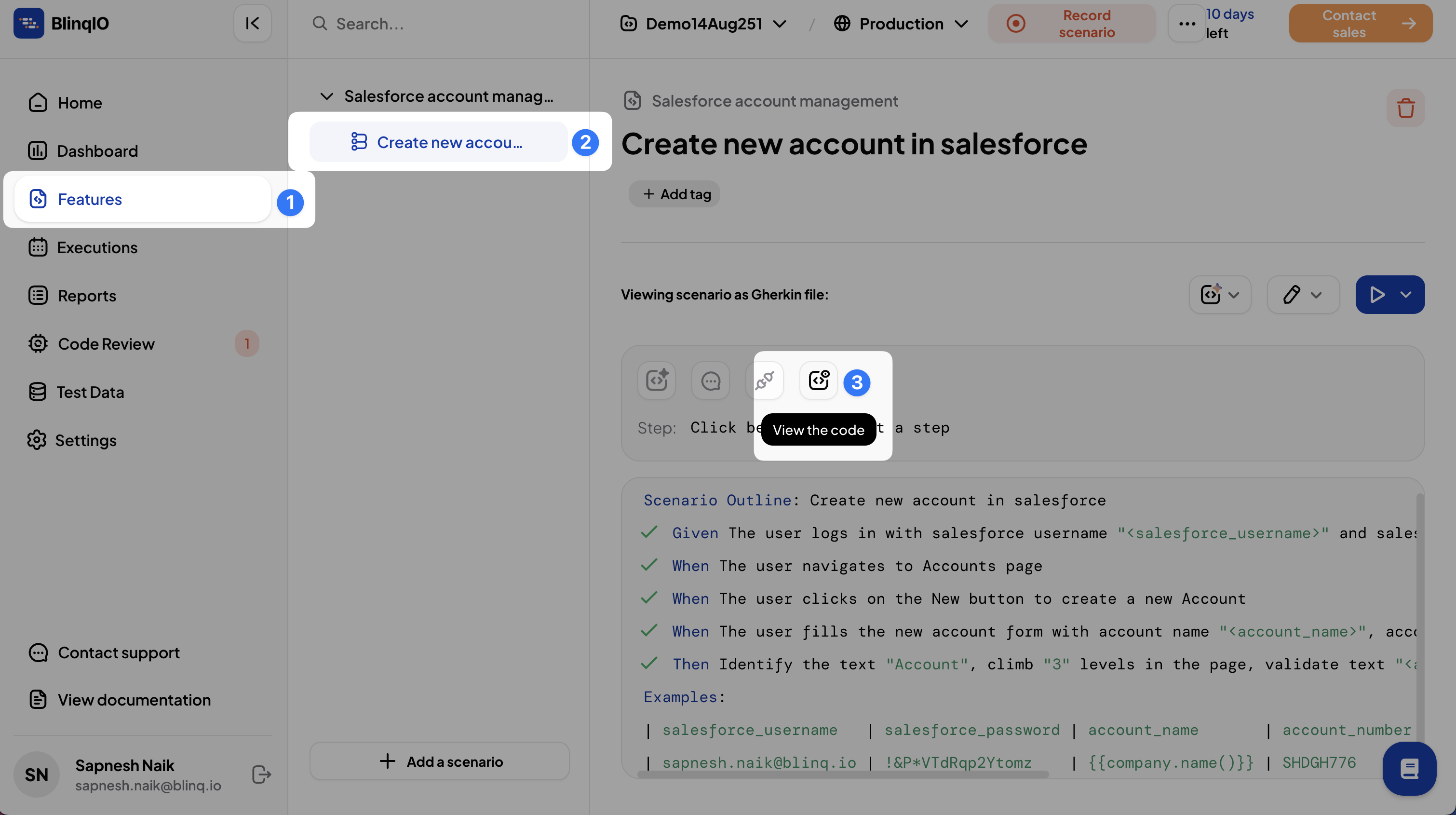Click Add tag button
This screenshot has height=815, width=1456.
[x=674, y=194]
